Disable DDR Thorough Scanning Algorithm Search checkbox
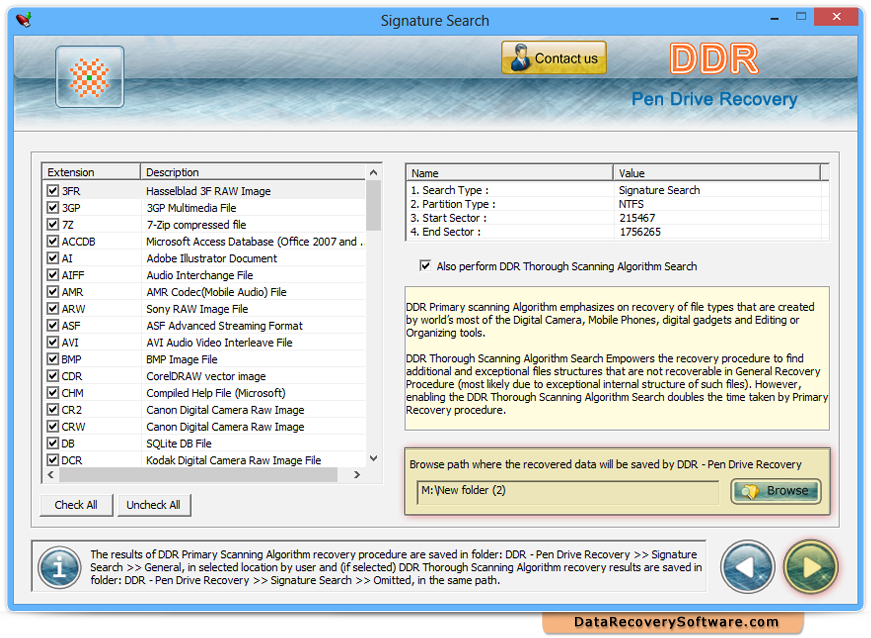Image resolution: width=871 pixels, height=638 pixels. coord(425,266)
